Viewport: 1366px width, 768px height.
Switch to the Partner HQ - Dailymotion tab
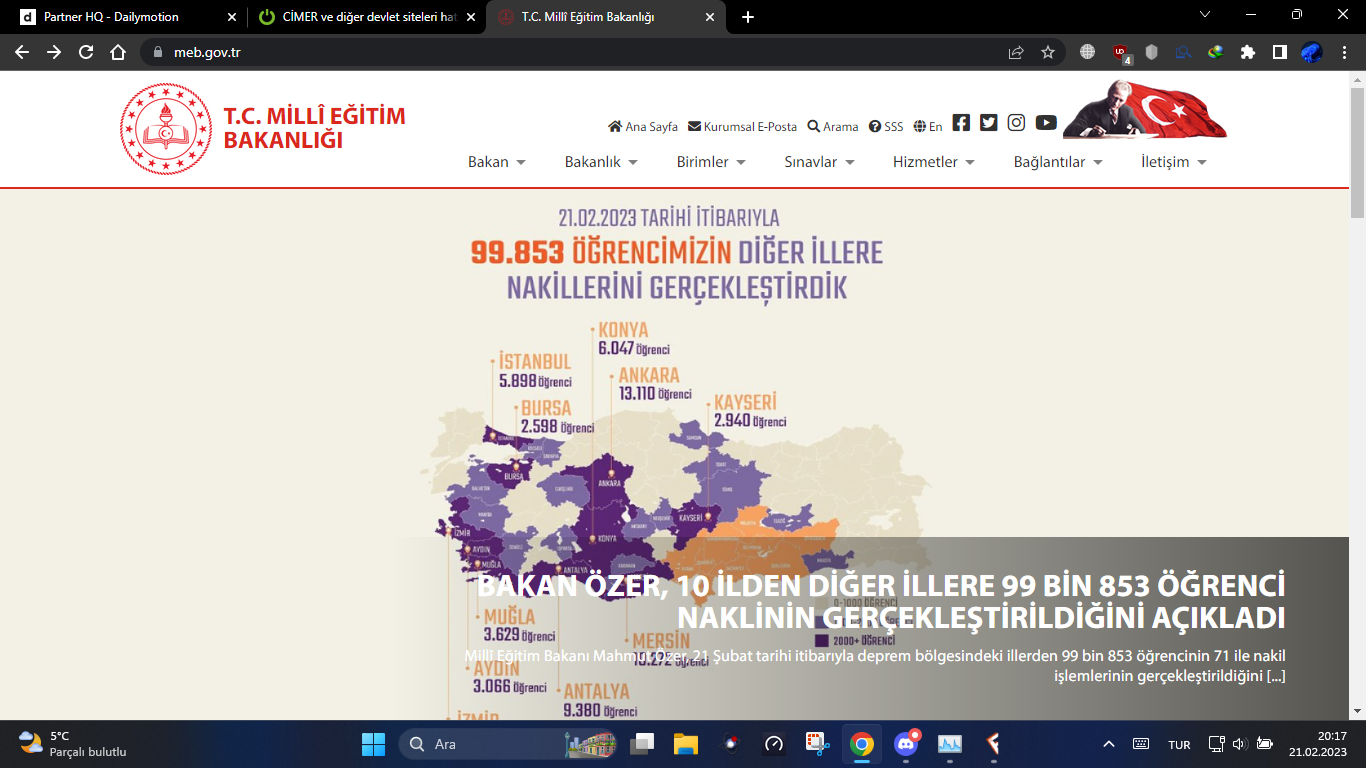coord(123,17)
